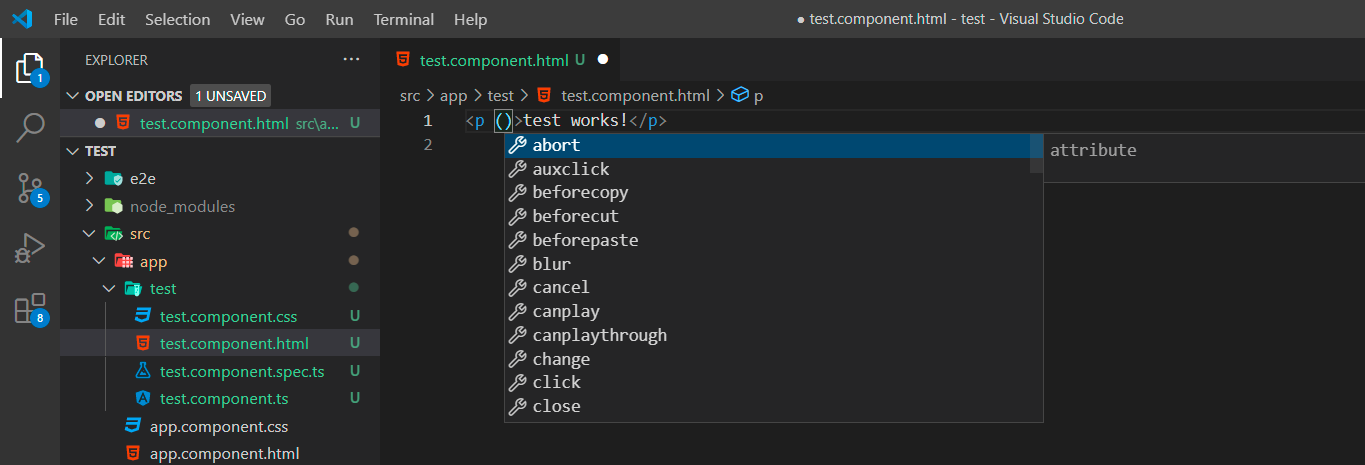Open the Extensions view icon
This screenshot has height=465, width=1365.
tap(30, 308)
